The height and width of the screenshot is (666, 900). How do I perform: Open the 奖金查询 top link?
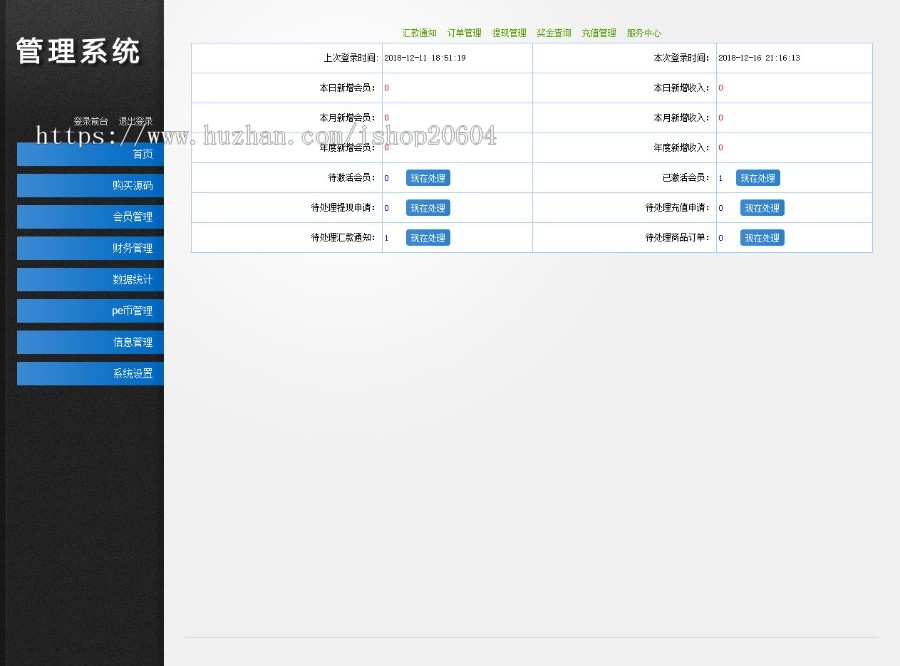[553, 33]
